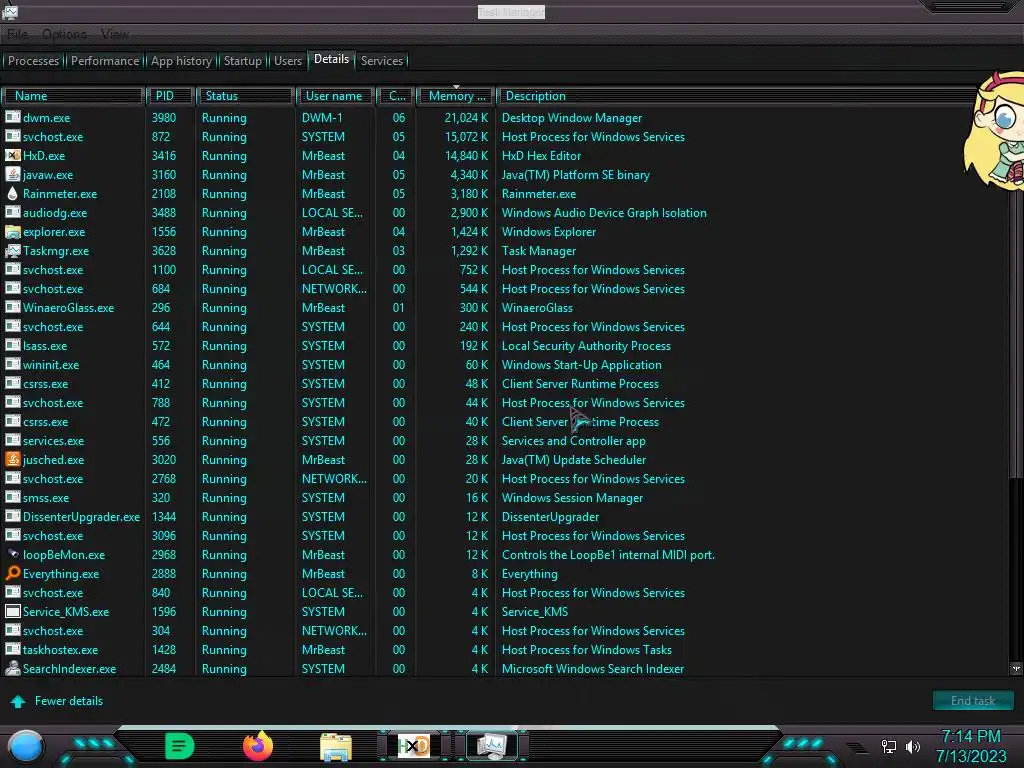Click the loopBeMon.exe icon
The image size is (1024, 768).
tap(12, 554)
